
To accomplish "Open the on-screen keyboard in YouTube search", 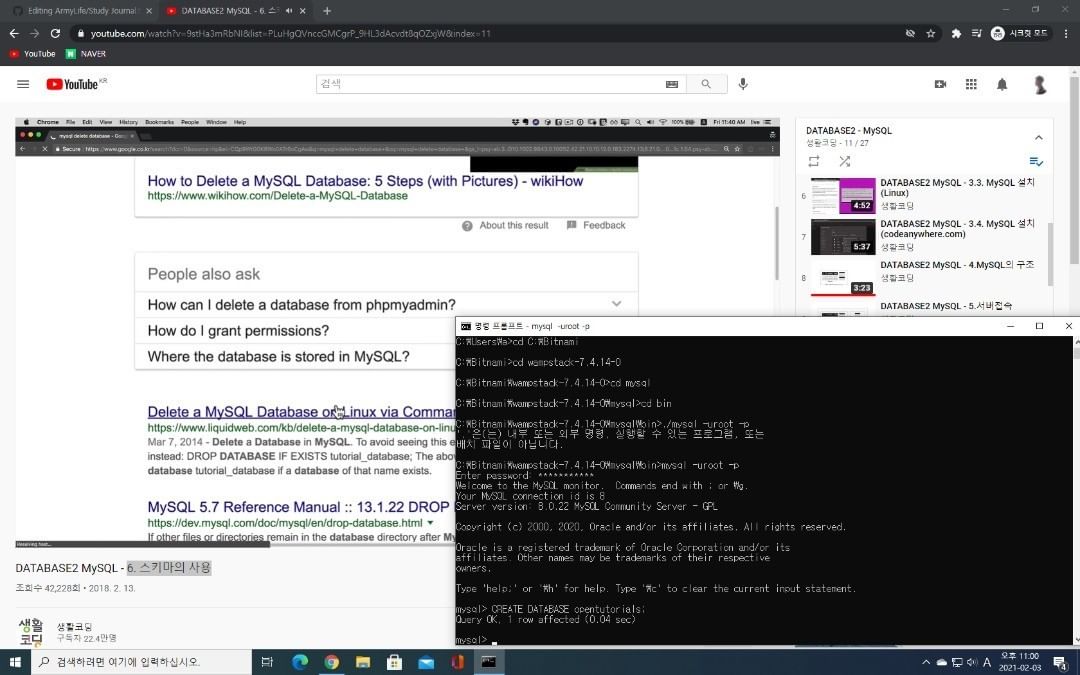I will [672, 84].
